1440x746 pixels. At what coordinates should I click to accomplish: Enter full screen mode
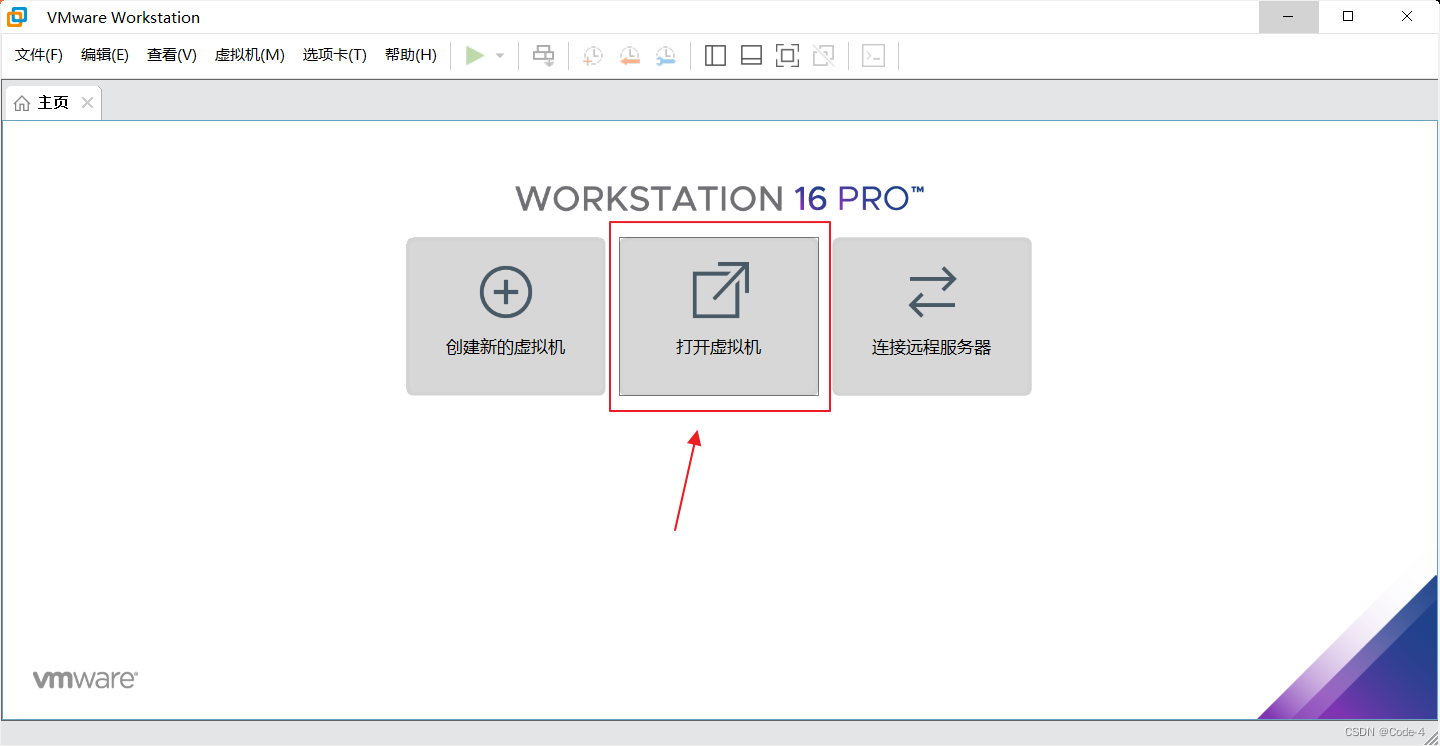pos(787,55)
